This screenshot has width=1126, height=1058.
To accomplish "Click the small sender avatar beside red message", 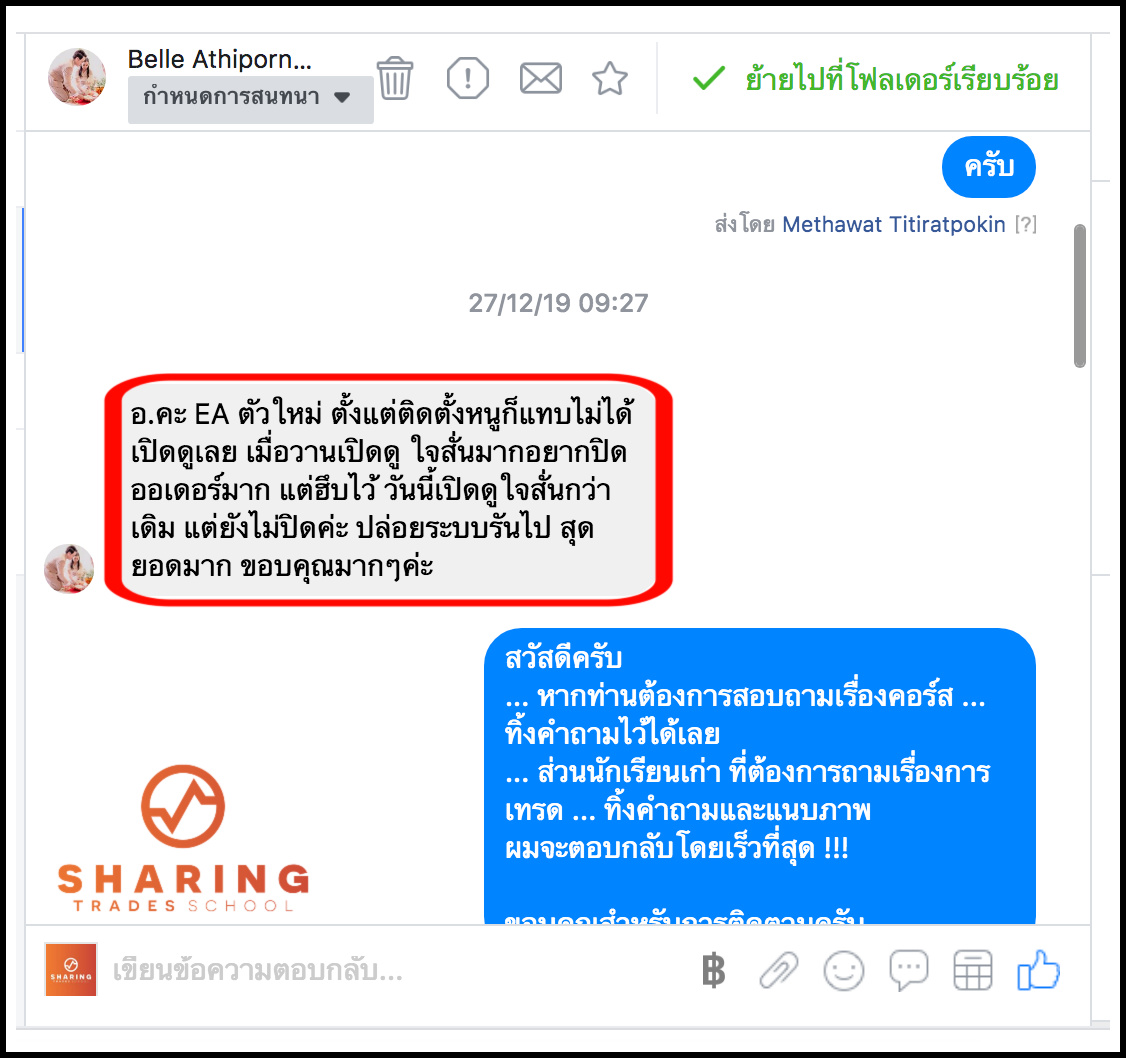I will tap(69, 568).
